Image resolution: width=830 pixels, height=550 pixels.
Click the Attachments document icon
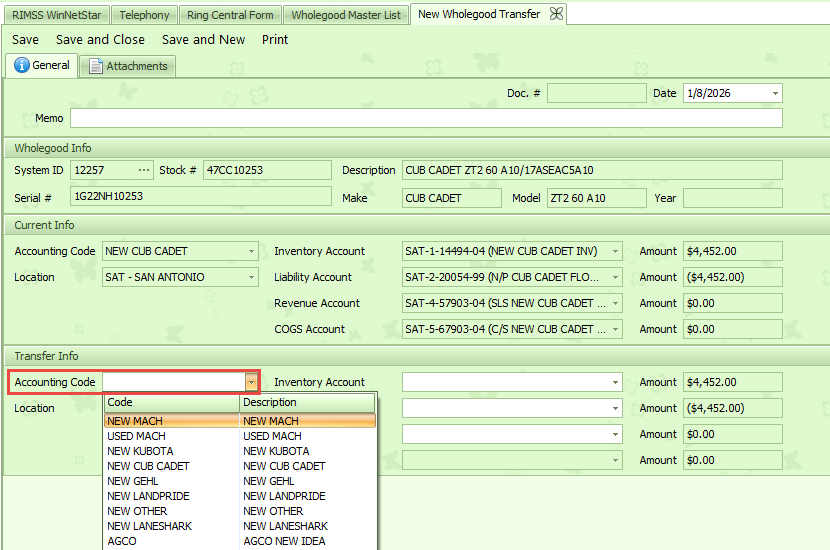pos(96,66)
